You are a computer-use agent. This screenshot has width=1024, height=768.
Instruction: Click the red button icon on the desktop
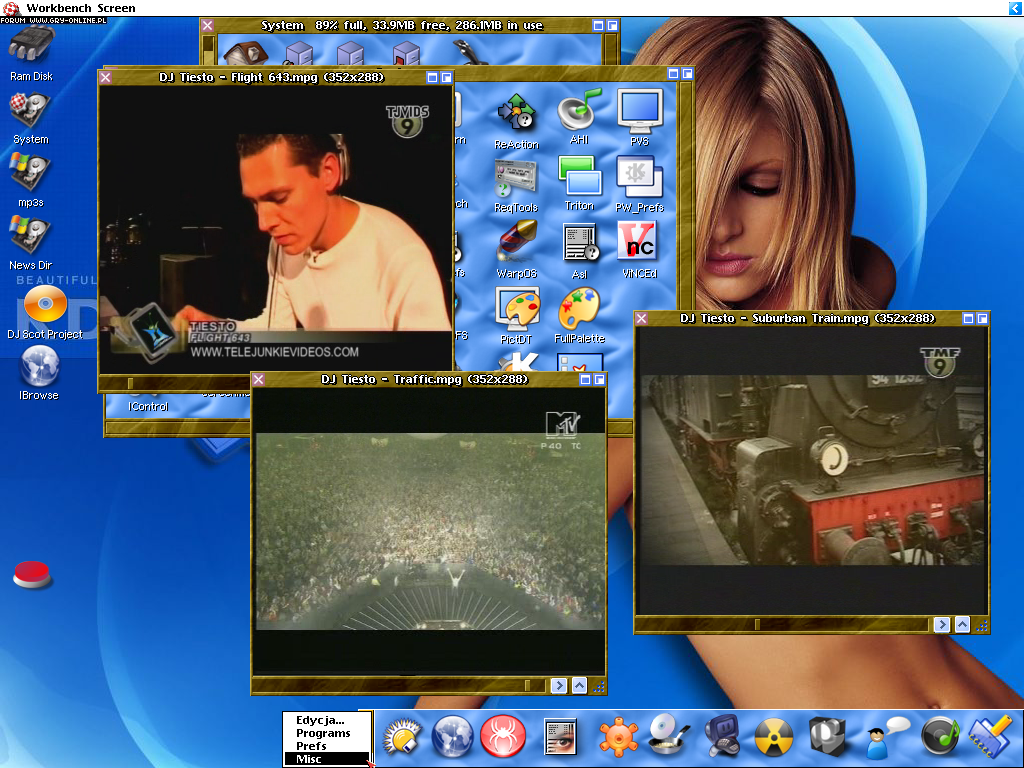click(x=31, y=575)
